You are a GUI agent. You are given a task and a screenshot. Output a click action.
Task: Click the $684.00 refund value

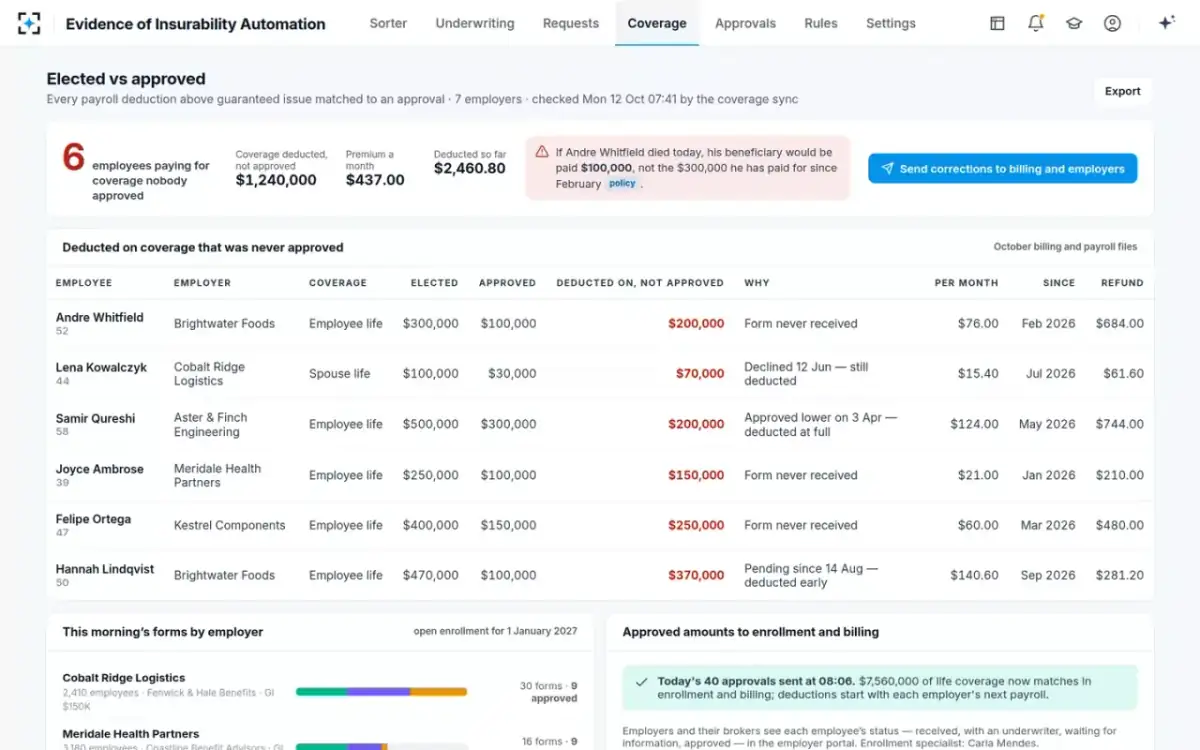click(1120, 324)
